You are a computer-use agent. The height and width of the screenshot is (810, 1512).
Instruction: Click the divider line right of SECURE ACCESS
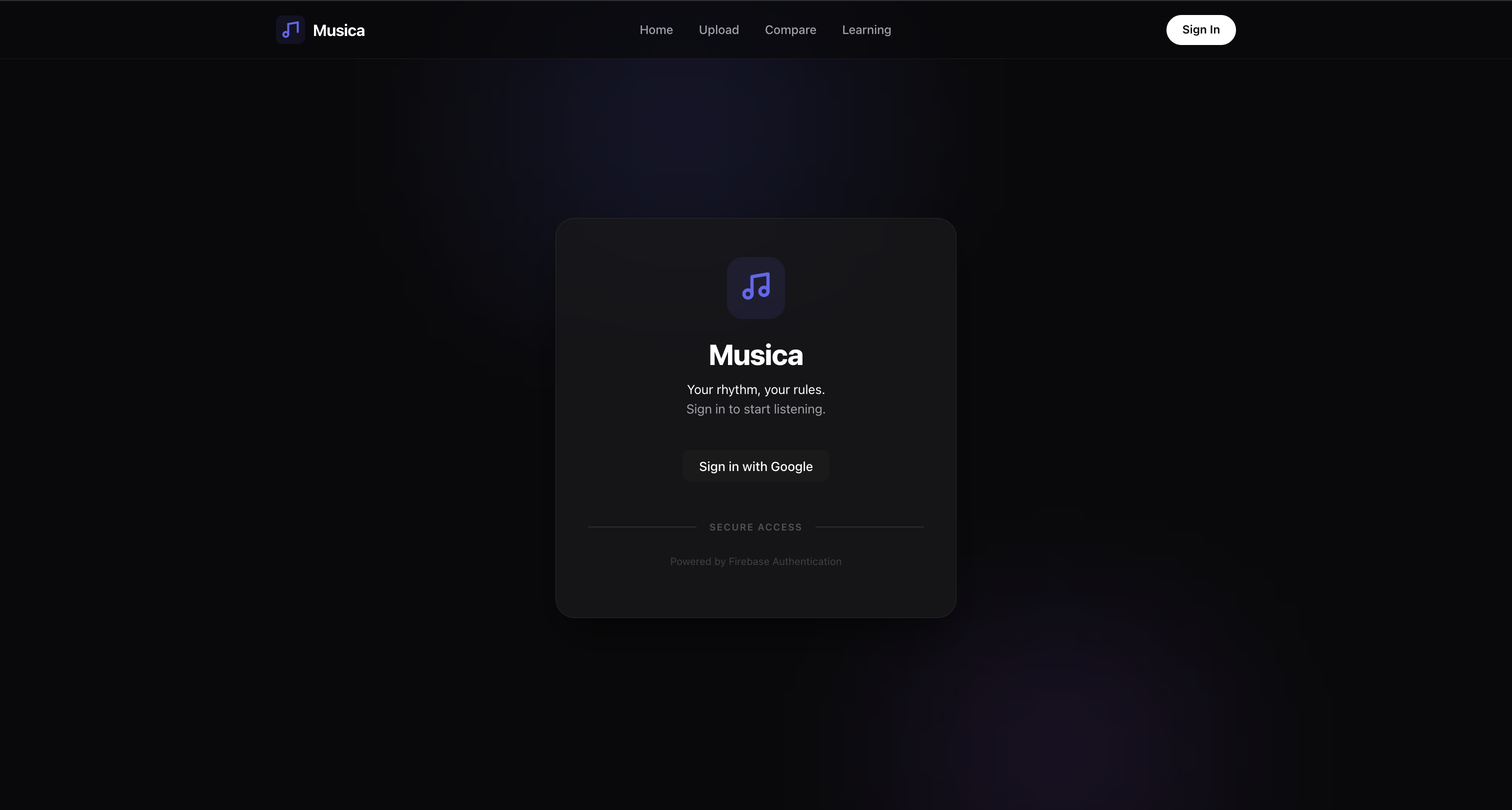coord(870,527)
